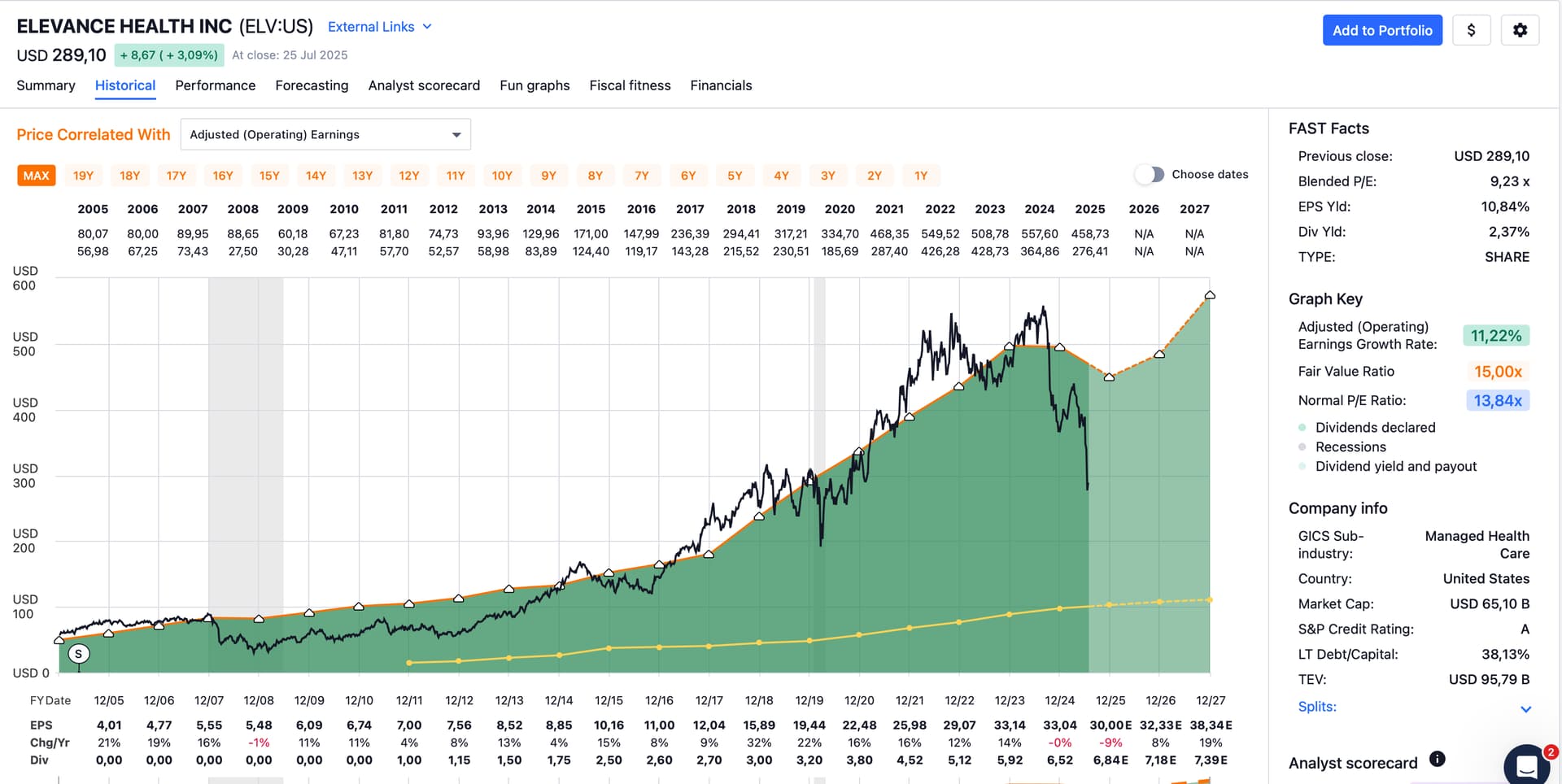
Task: Click the Analyst scorecard info icon
Action: point(1438,759)
